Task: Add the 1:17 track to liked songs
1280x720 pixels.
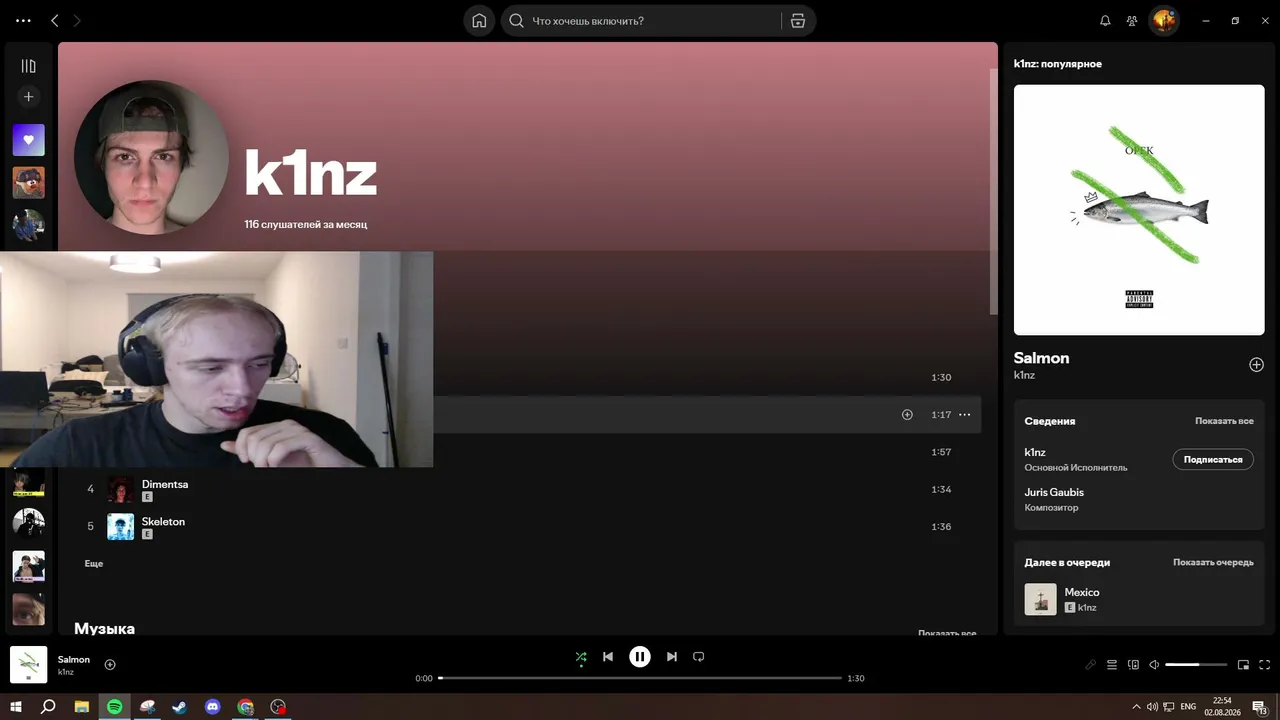Action: [907, 414]
